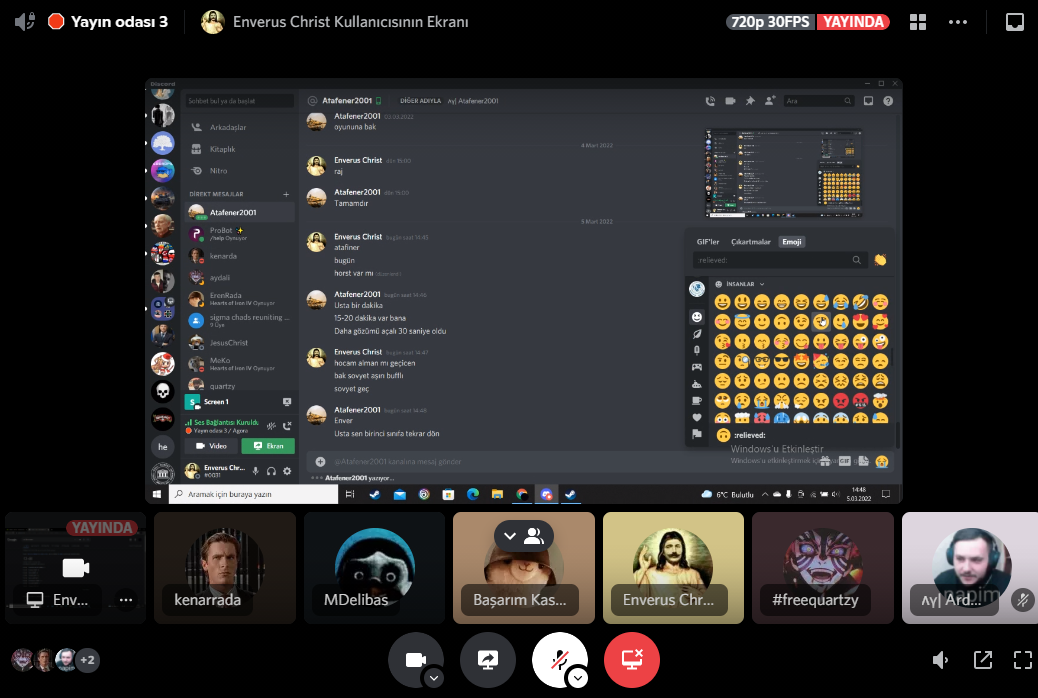
Task: In streamed screen, click voice disconnect phone icon
Action: point(287,426)
